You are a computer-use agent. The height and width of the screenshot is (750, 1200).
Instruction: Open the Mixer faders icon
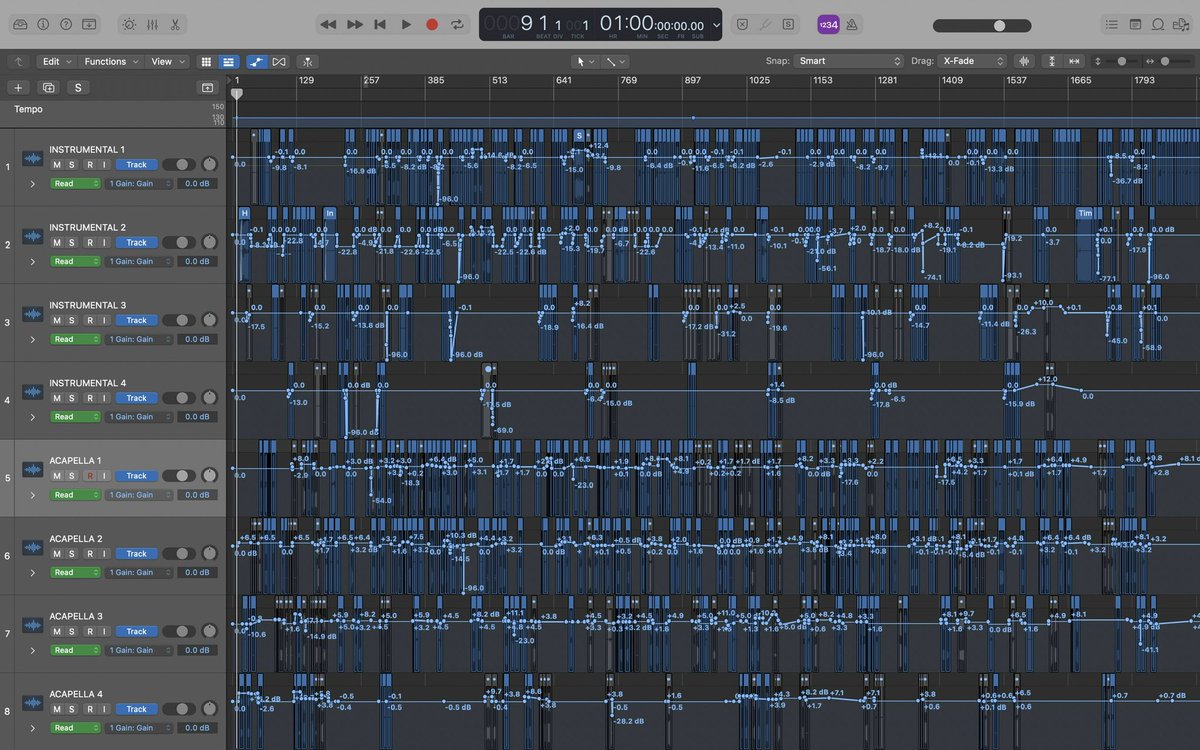(x=152, y=24)
